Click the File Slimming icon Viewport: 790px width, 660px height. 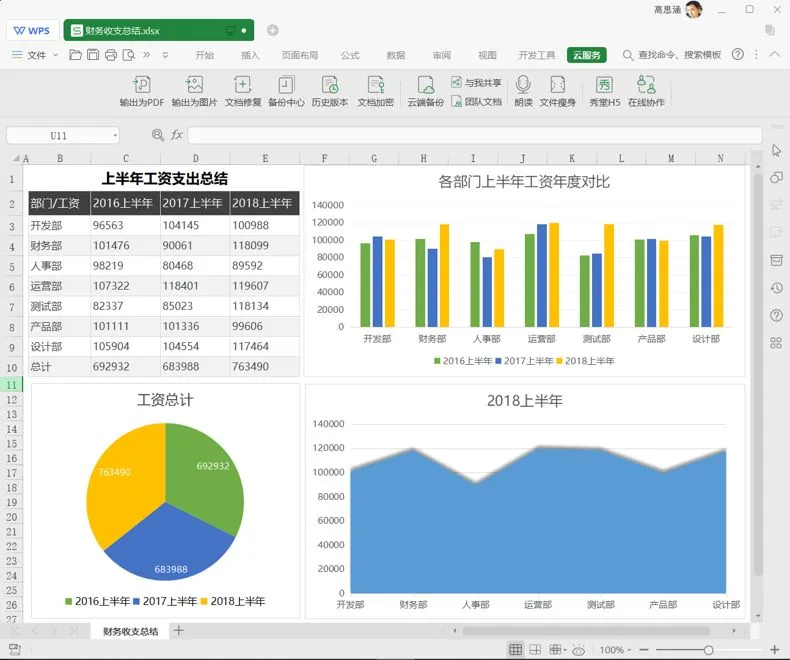(557, 85)
